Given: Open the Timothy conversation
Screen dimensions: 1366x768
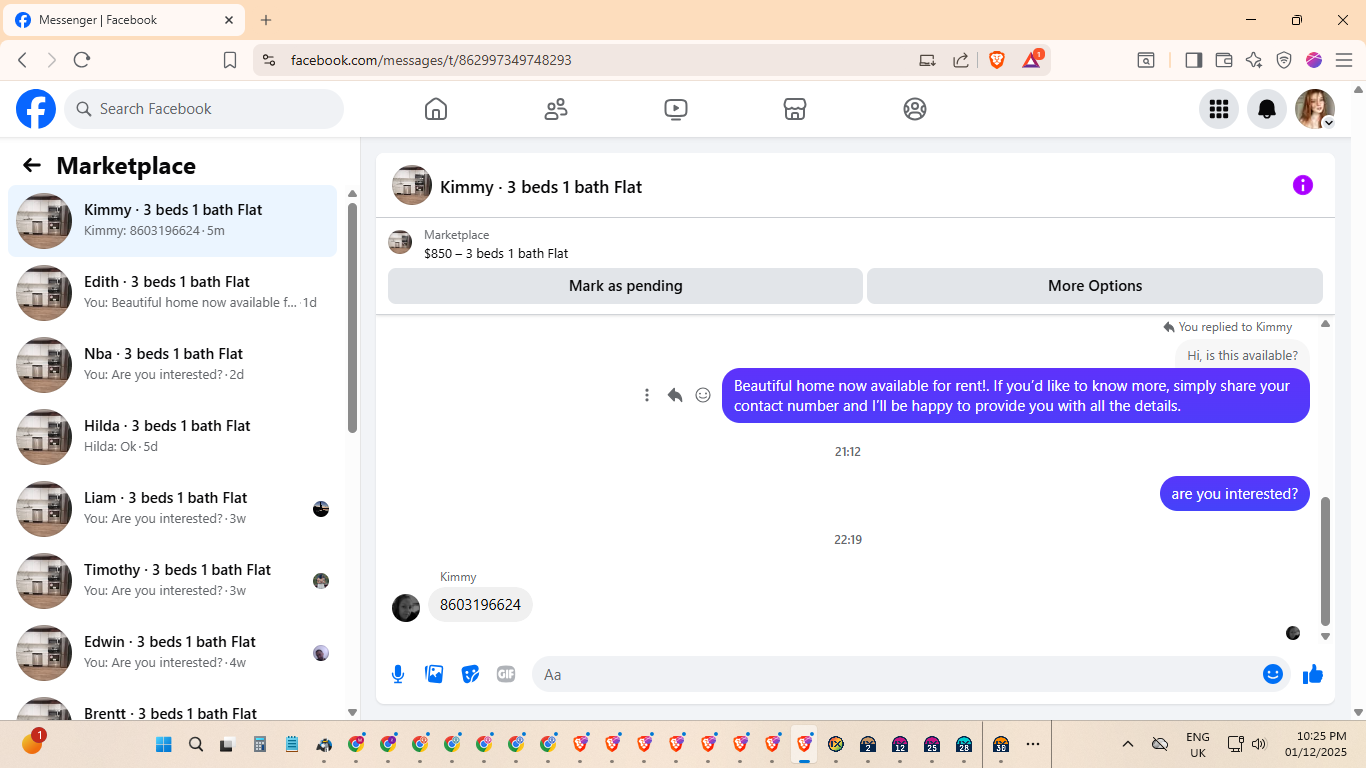Looking at the screenshot, I should [x=172, y=581].
